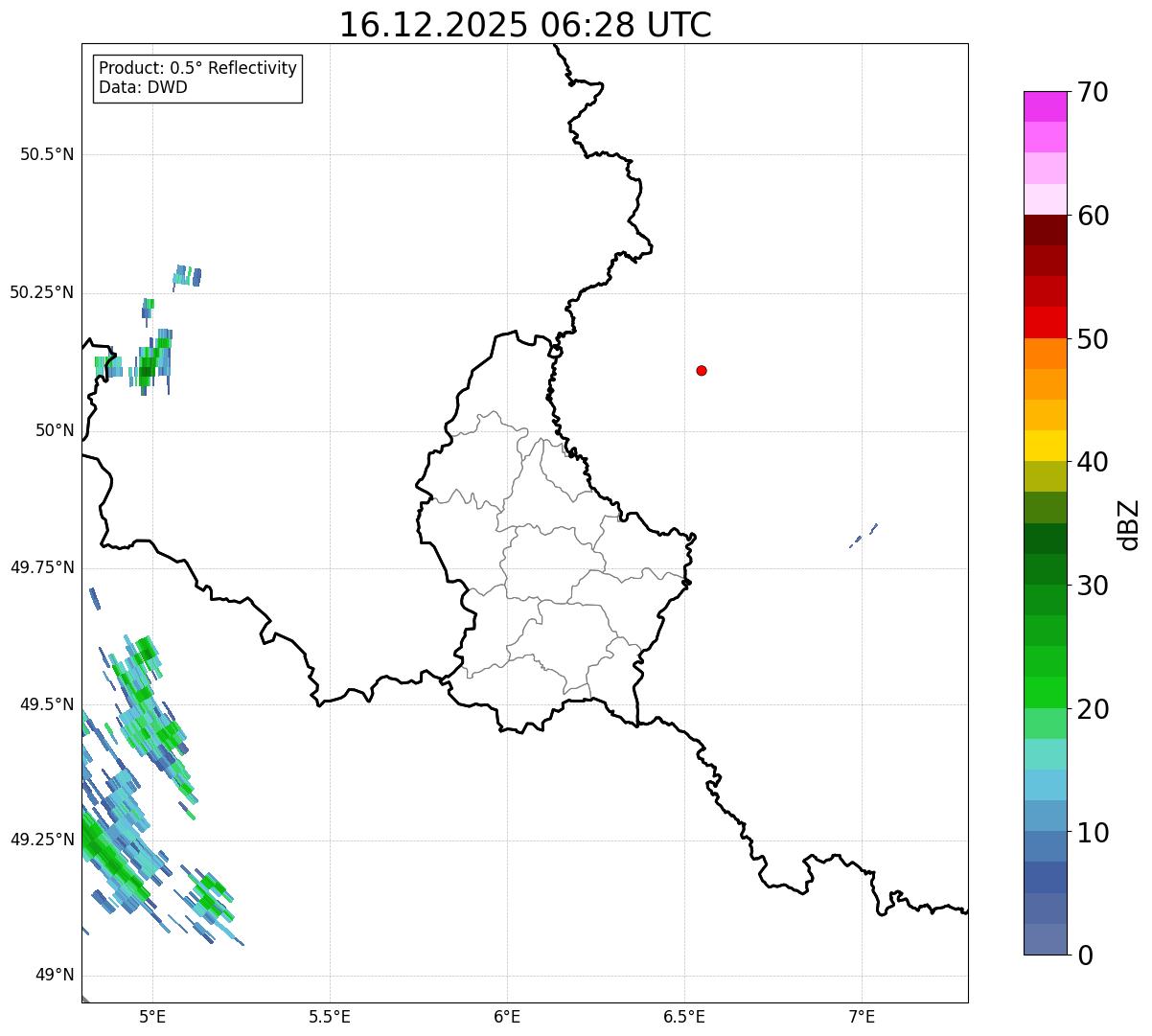Click the 50 colorbar tick label
This screenshot has height=1036, width=1152.
[1093, 339]
